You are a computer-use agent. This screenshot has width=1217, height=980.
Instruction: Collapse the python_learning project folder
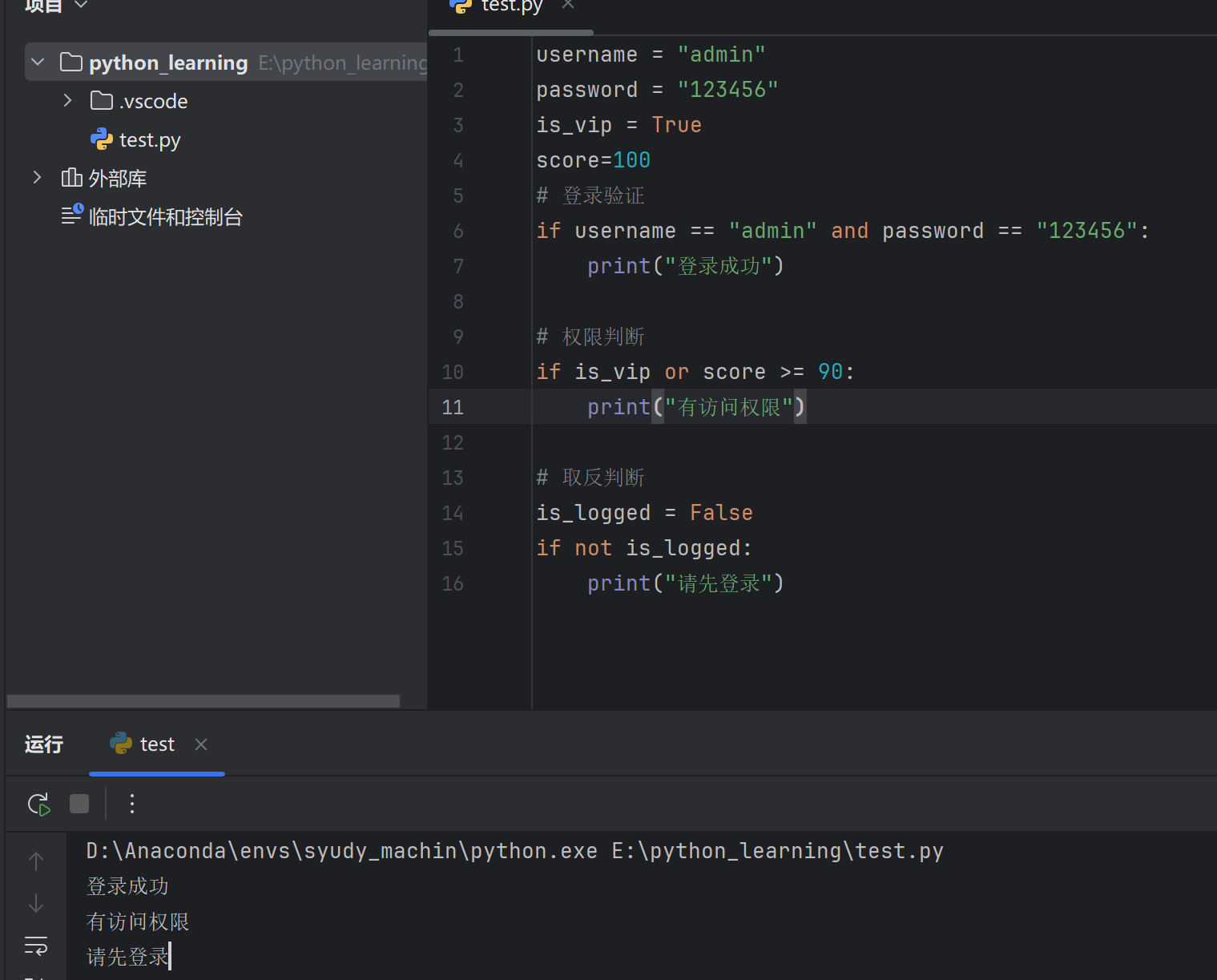pos(38,63)
